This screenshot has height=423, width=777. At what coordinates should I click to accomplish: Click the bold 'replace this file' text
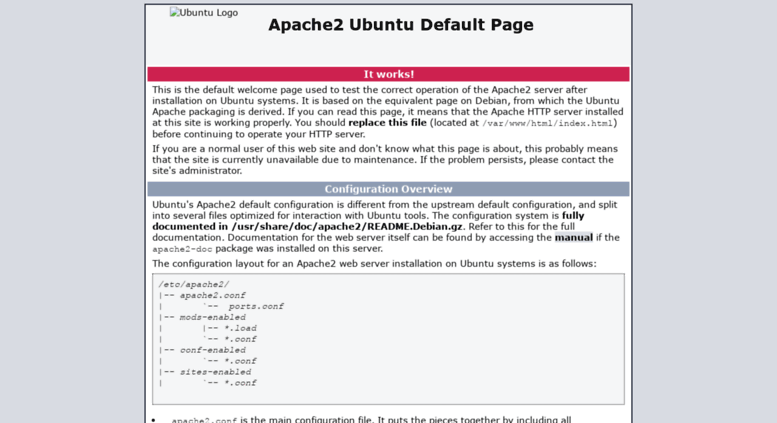point(387,123)
